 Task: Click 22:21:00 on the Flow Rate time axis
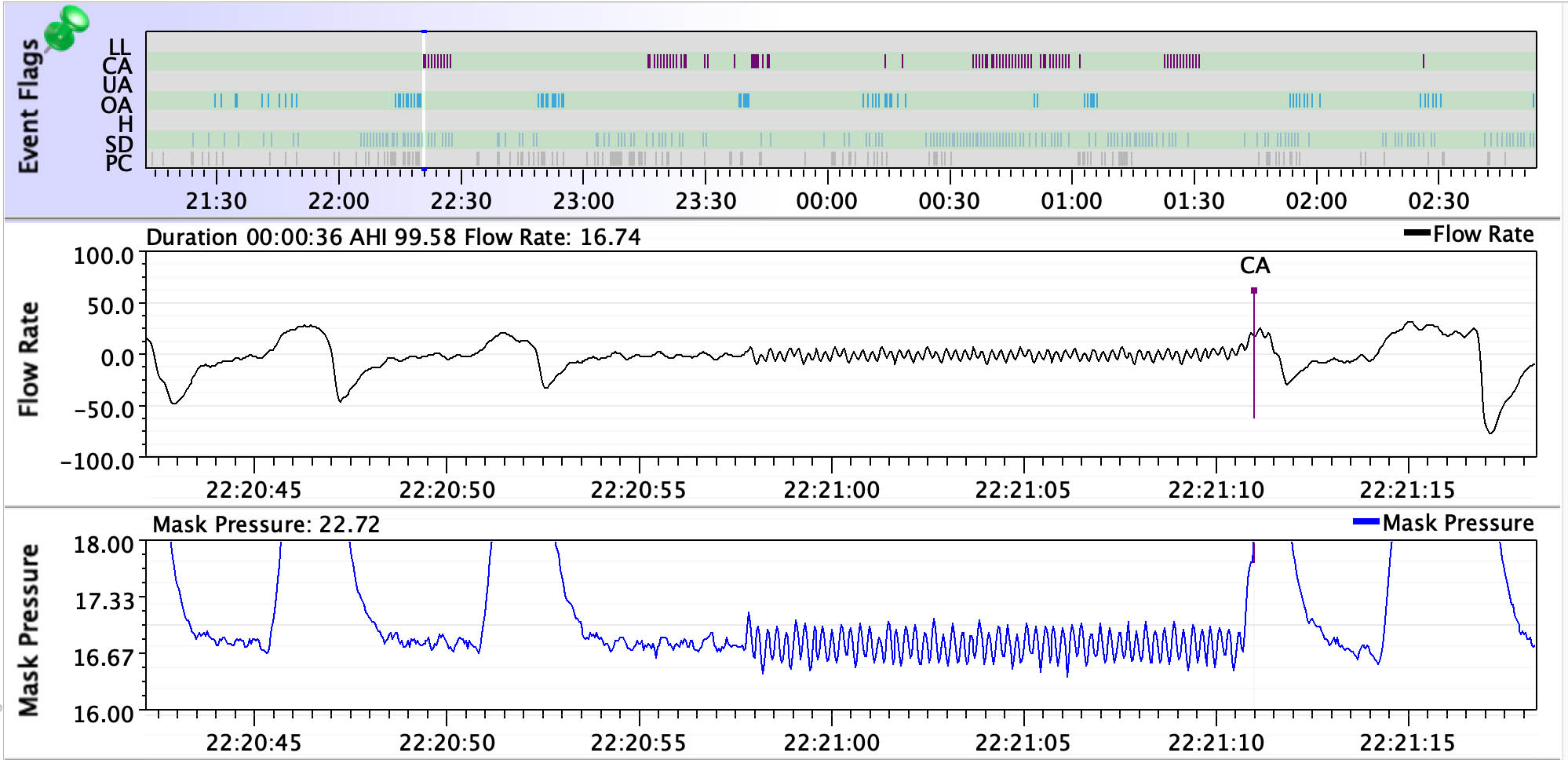[832, 490]
